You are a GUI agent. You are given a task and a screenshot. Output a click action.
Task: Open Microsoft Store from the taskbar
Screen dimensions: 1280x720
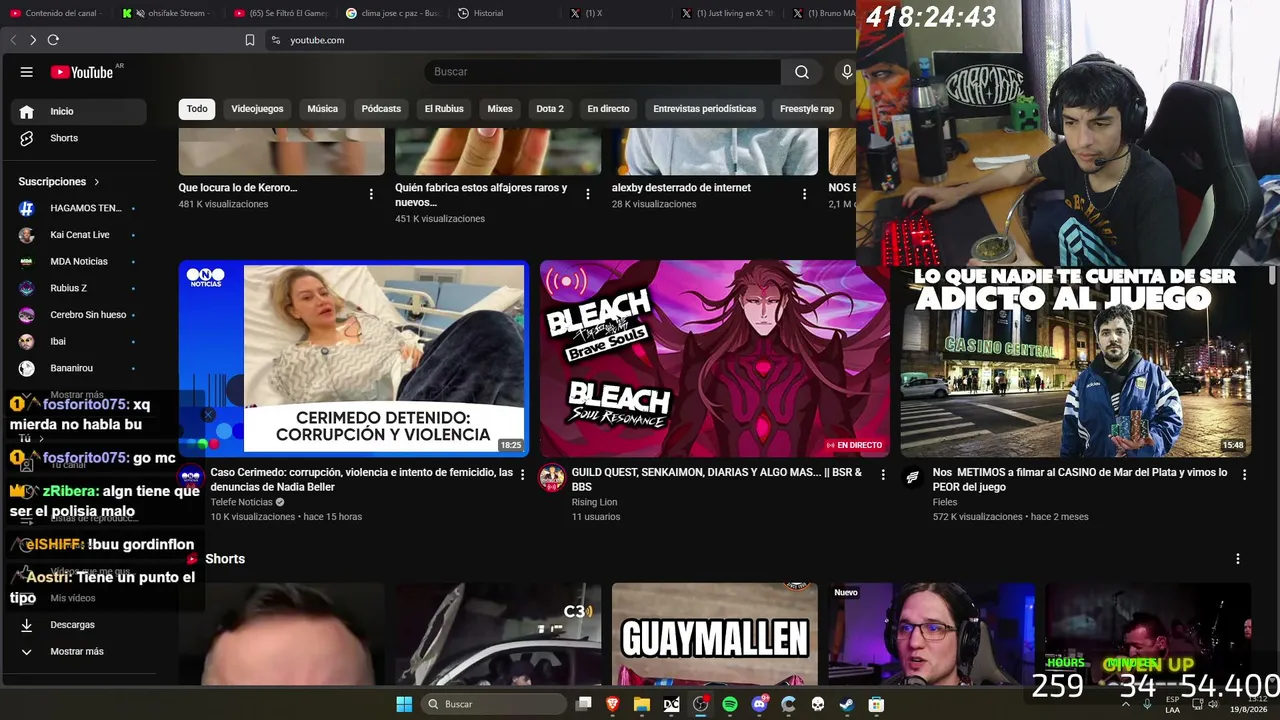point(876,704)
